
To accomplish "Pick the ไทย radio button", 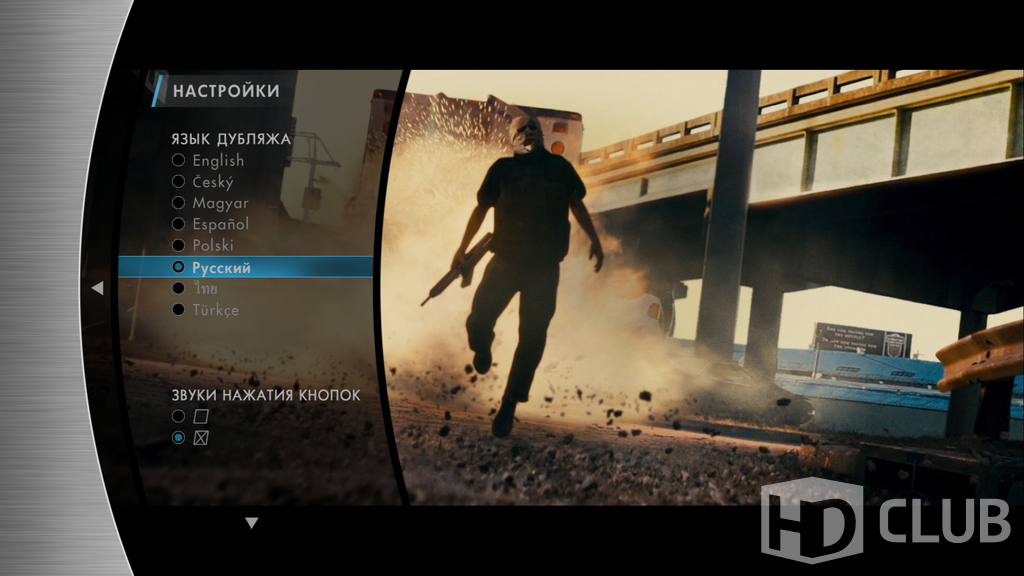I will [178, 288].
